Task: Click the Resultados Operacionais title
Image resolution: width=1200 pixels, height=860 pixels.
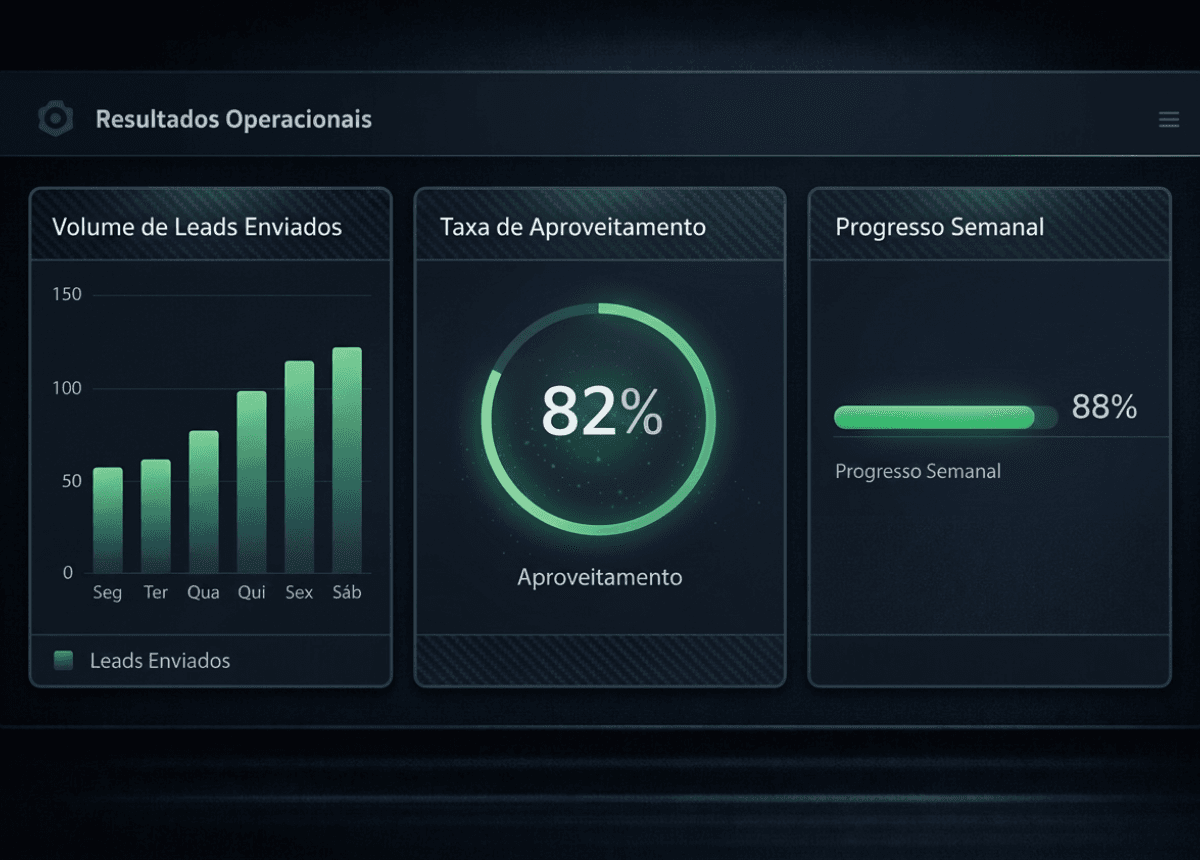Action: click(x=233, y=119)
